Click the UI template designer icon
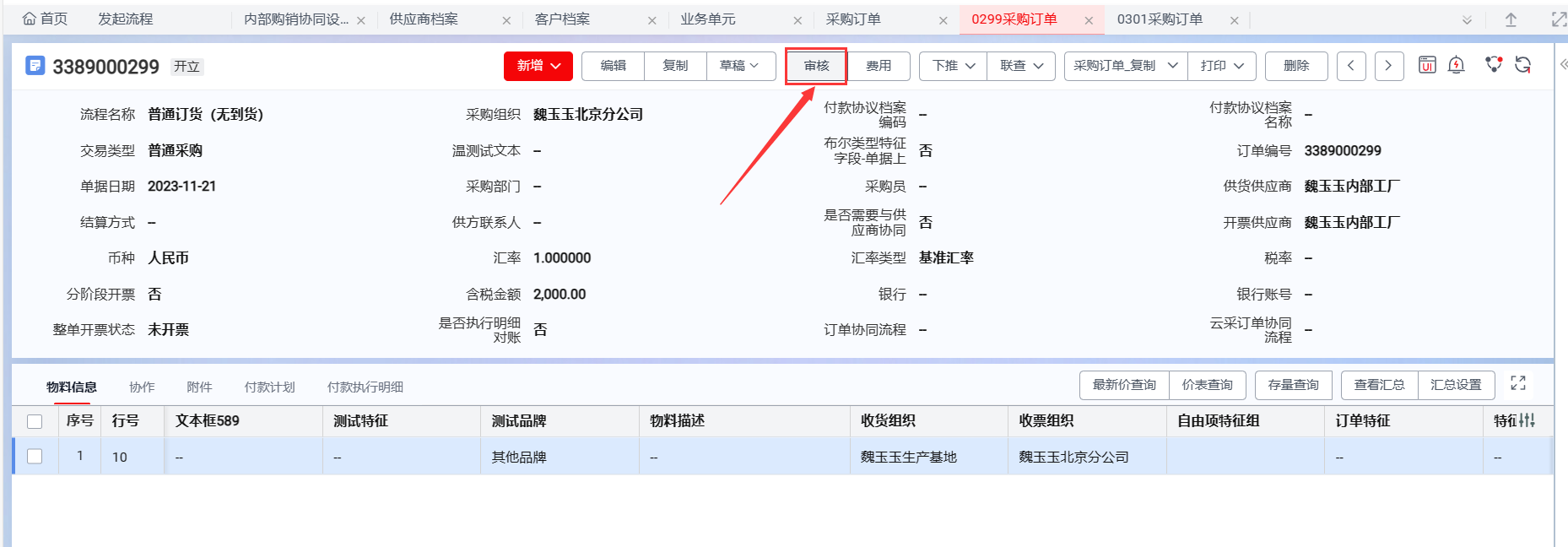 click(1426, 65)
